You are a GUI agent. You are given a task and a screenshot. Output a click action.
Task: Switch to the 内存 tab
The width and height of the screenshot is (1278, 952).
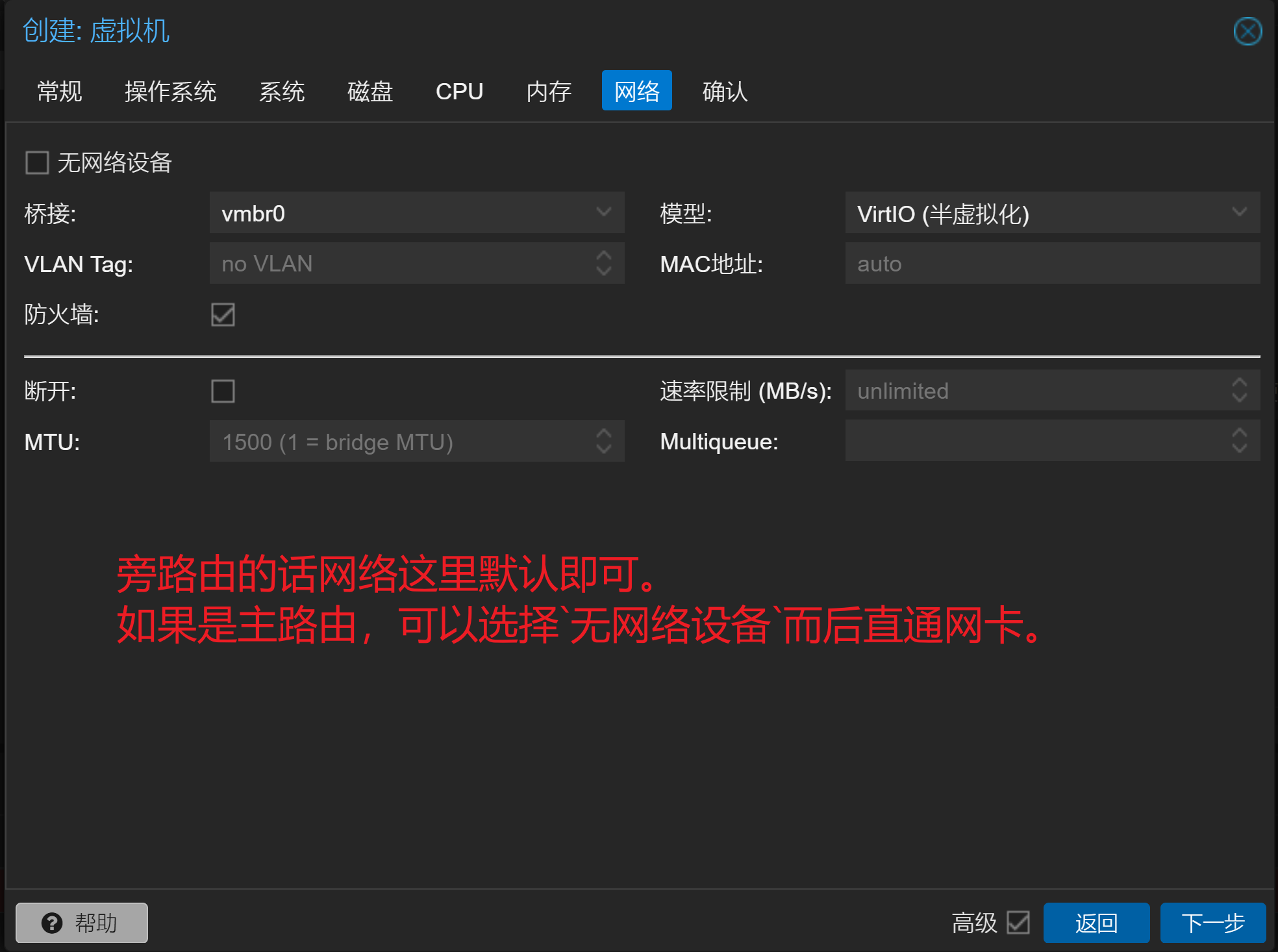549,91
